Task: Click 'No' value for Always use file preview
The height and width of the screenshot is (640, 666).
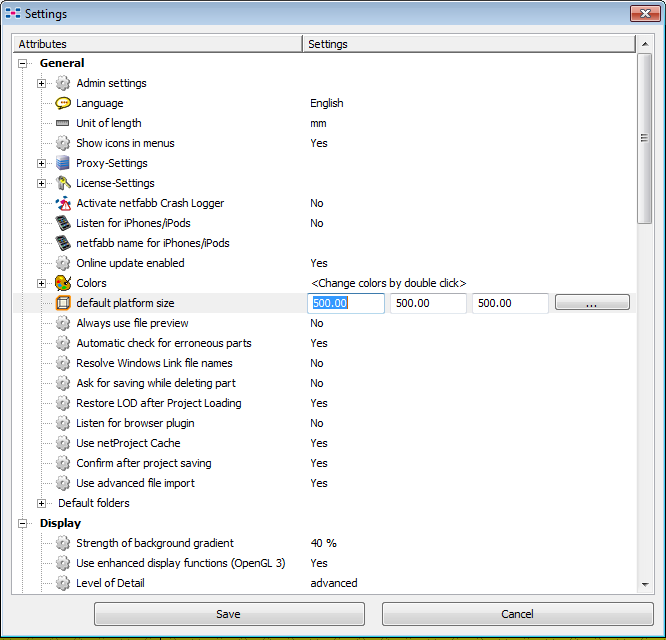Action: click(316, 323)
